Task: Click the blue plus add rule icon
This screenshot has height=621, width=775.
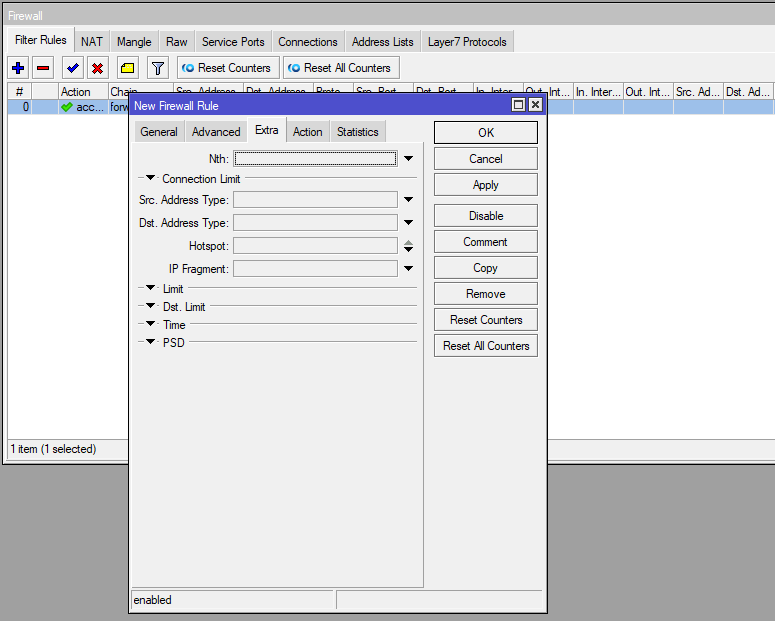Action: pyautogui.click(x=18, y=68)
